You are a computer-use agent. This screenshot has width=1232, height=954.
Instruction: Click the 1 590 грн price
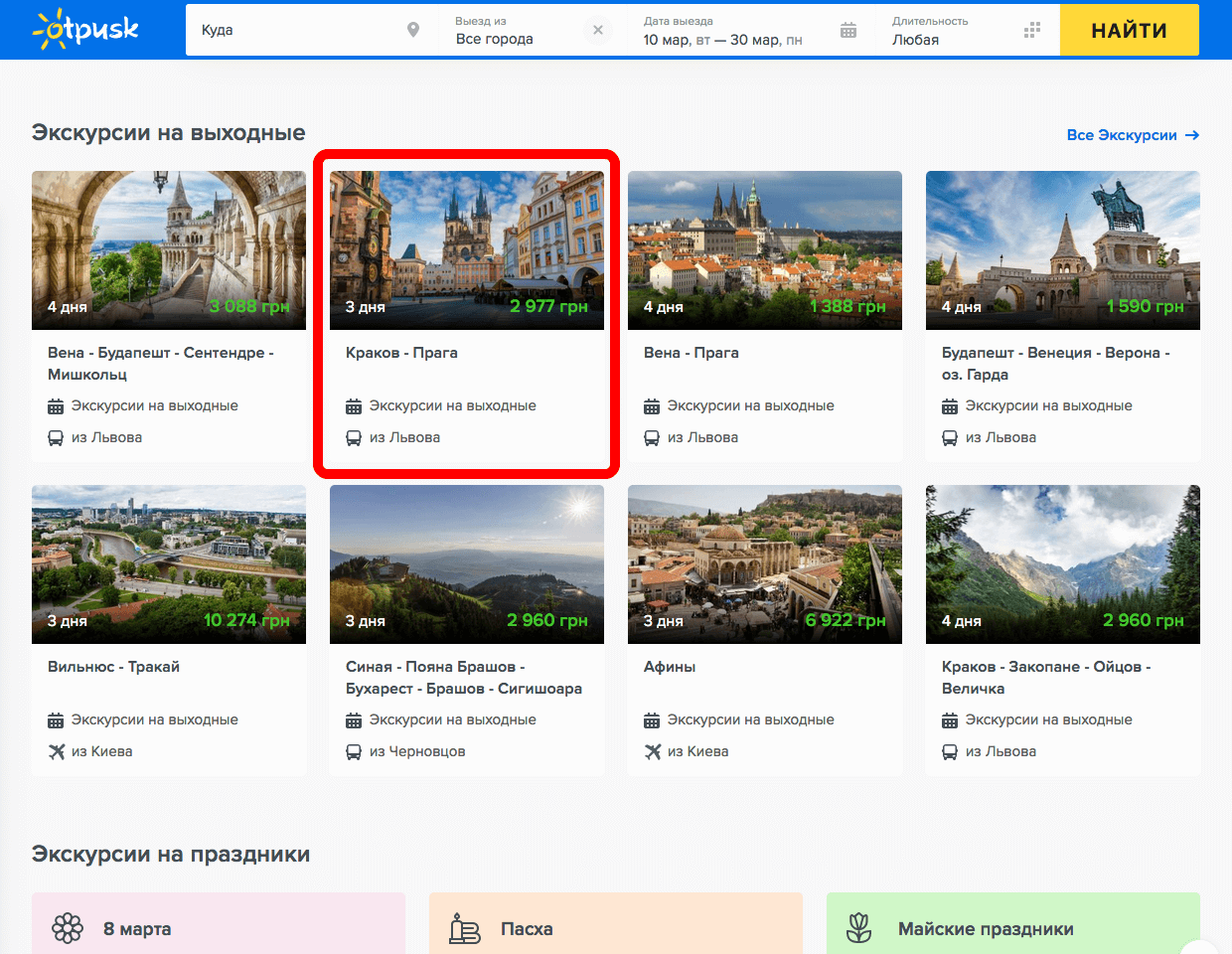click(1146, 306)
